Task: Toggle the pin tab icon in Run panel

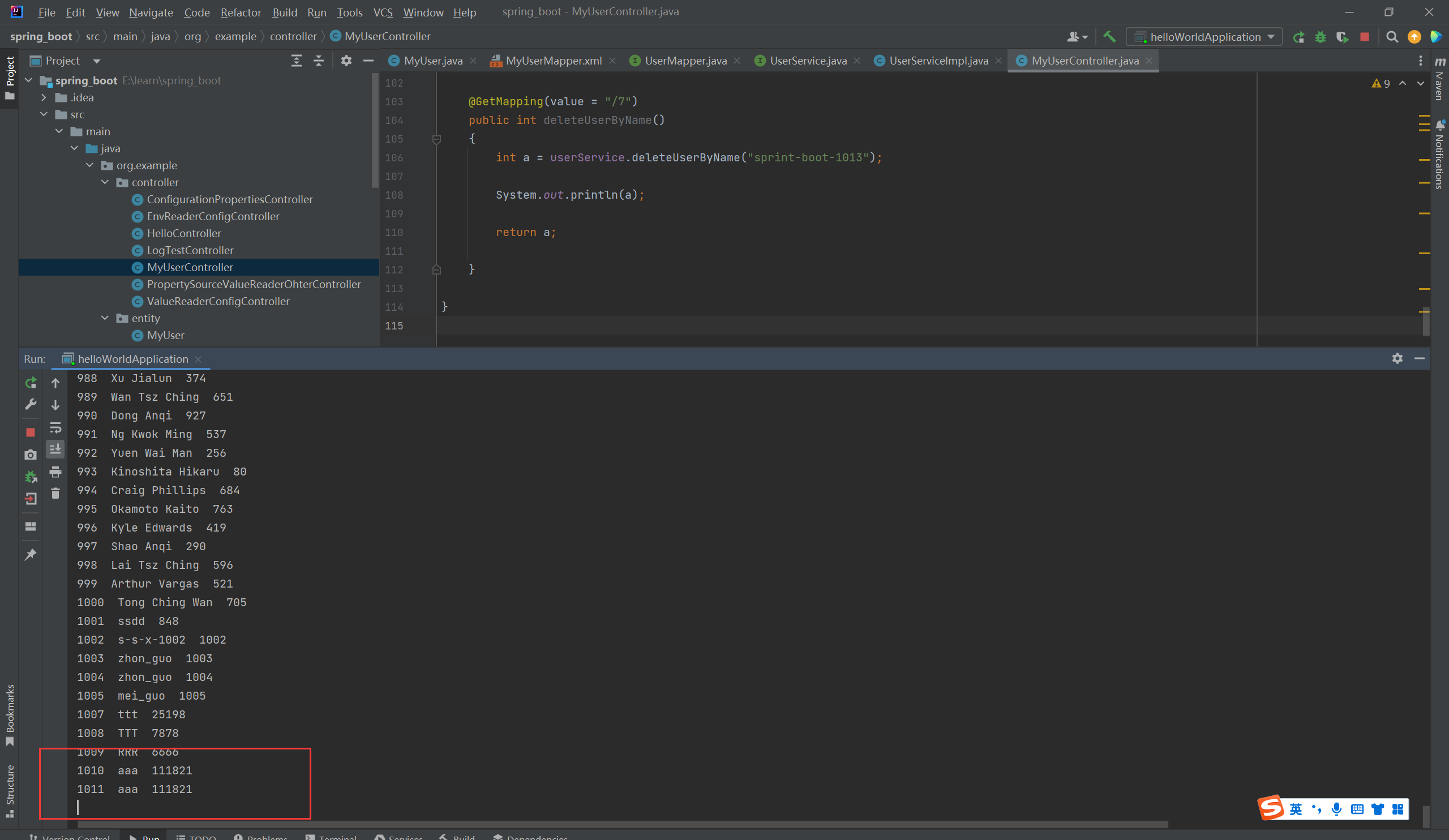Action: pyautogui.click(x=31, y=555)
